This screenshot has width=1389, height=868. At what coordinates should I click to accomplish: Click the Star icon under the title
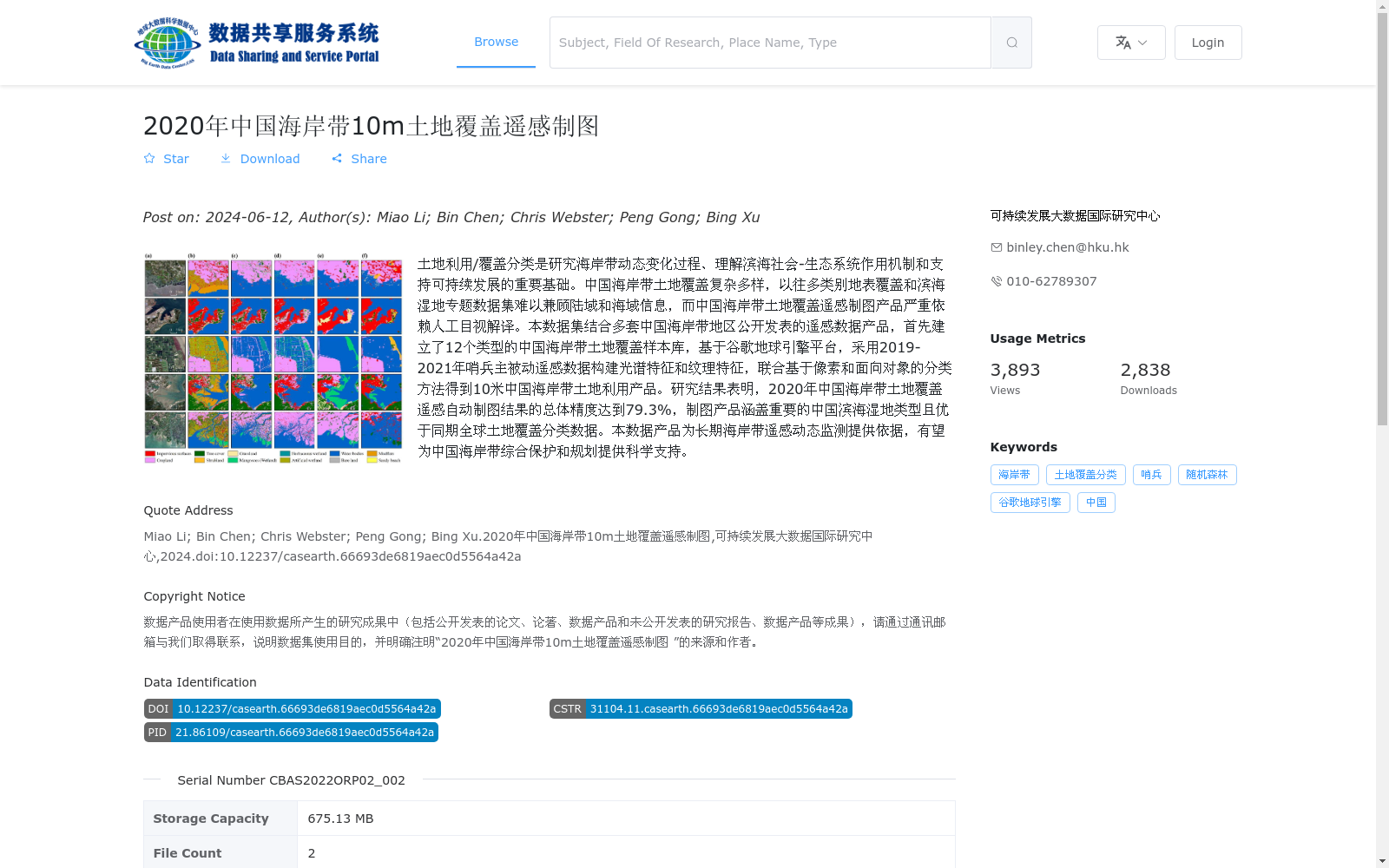(x=149, y=159)
